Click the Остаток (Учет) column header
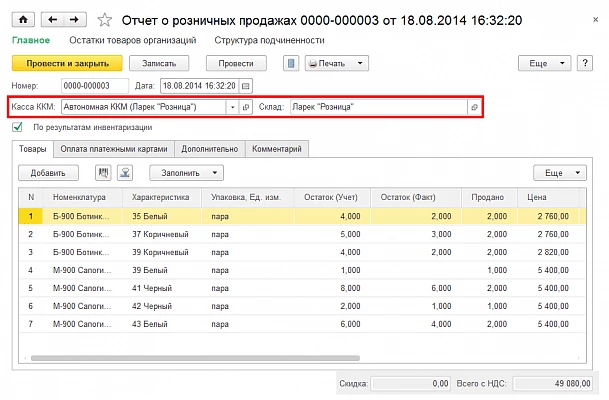Screen dimensions: 609x400 point(332,197)
